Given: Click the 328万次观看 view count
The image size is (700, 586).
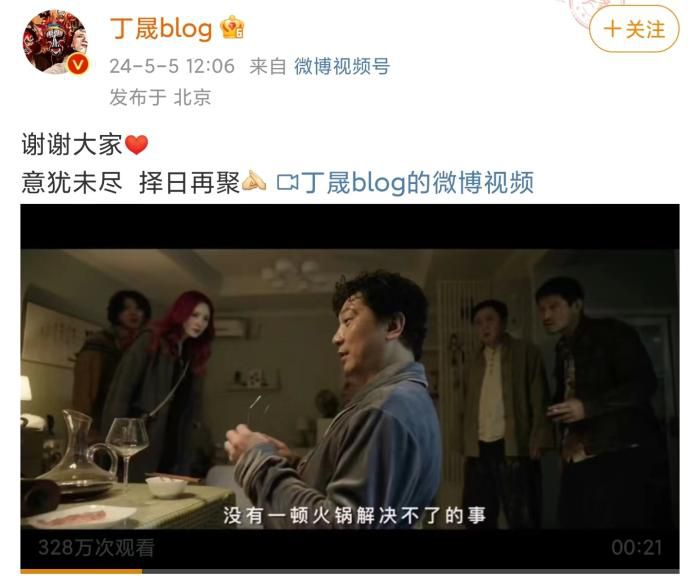Looking at the screenshot, I should pos(96,548).
